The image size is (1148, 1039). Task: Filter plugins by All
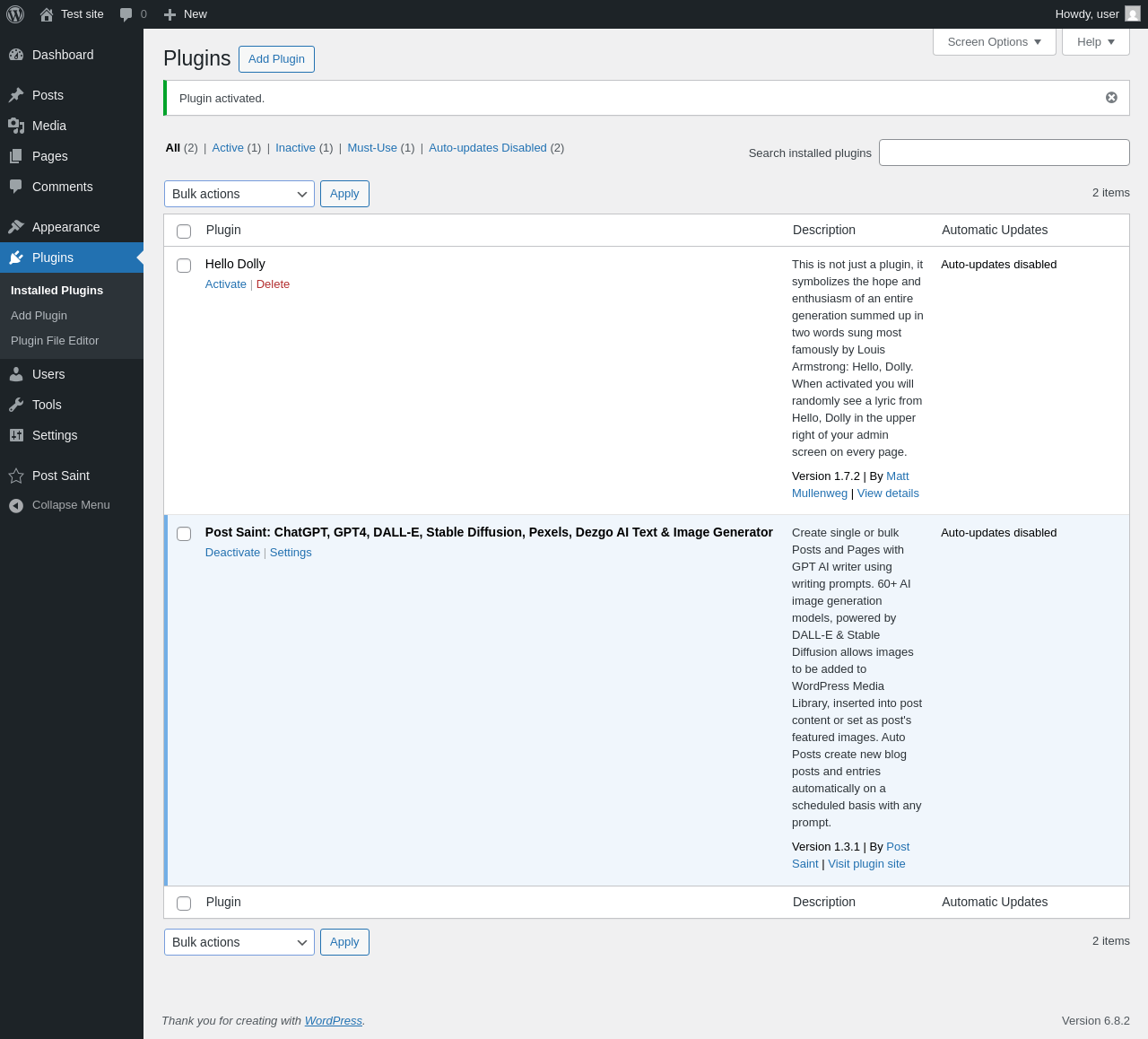tap(173, 148)
